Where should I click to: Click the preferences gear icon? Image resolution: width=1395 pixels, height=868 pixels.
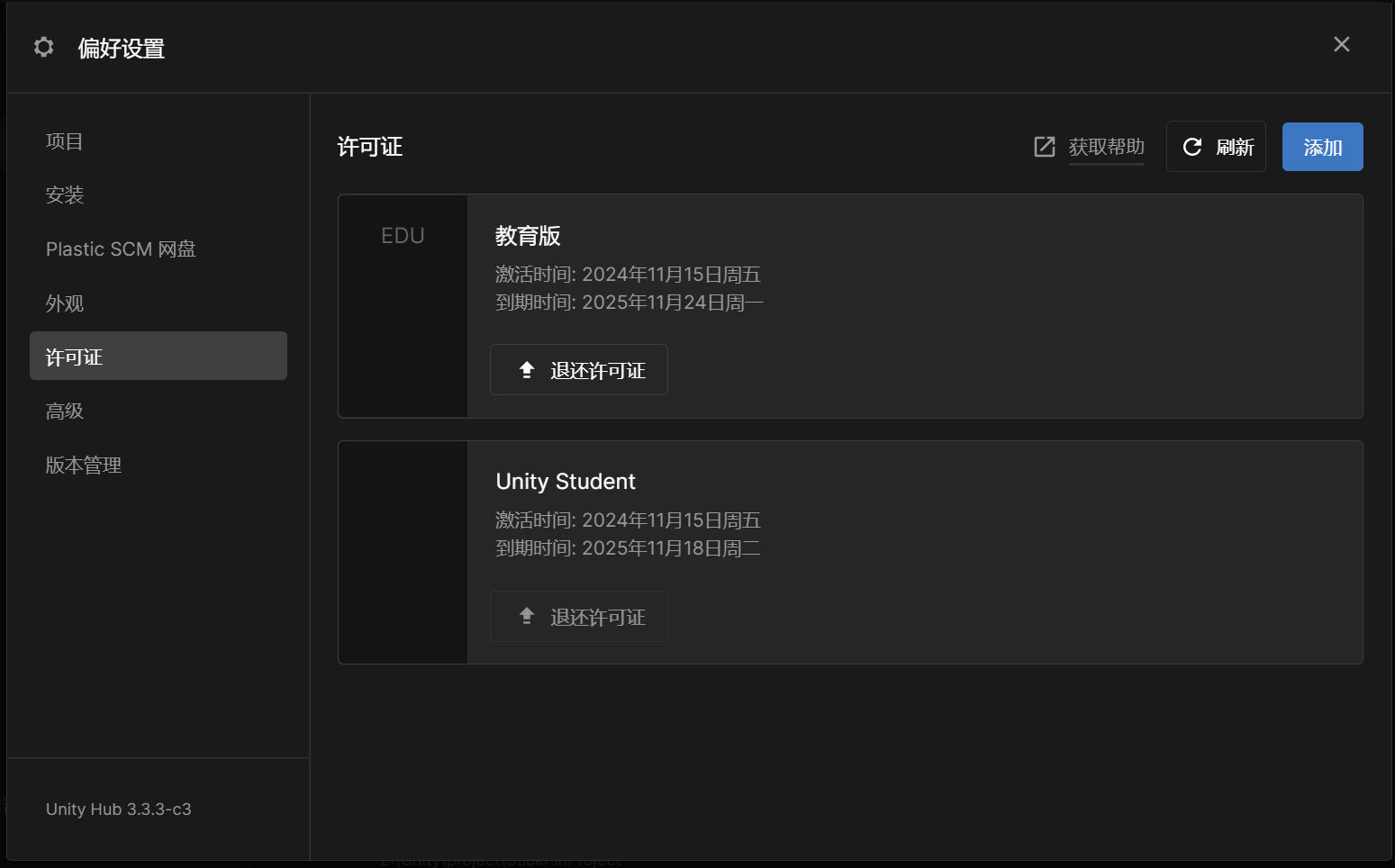(43, 47)
